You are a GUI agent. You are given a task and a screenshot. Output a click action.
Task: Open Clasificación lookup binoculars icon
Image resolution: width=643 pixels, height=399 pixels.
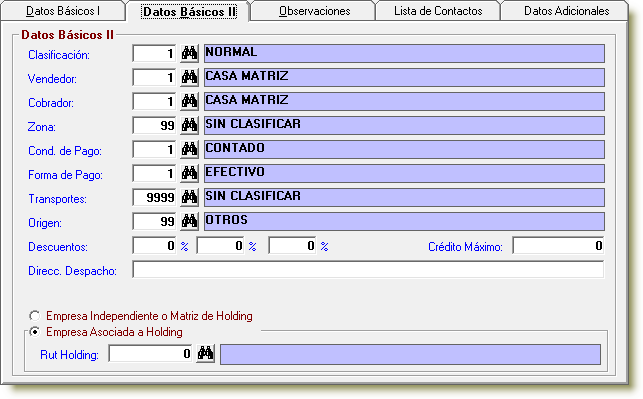[189, 53]
